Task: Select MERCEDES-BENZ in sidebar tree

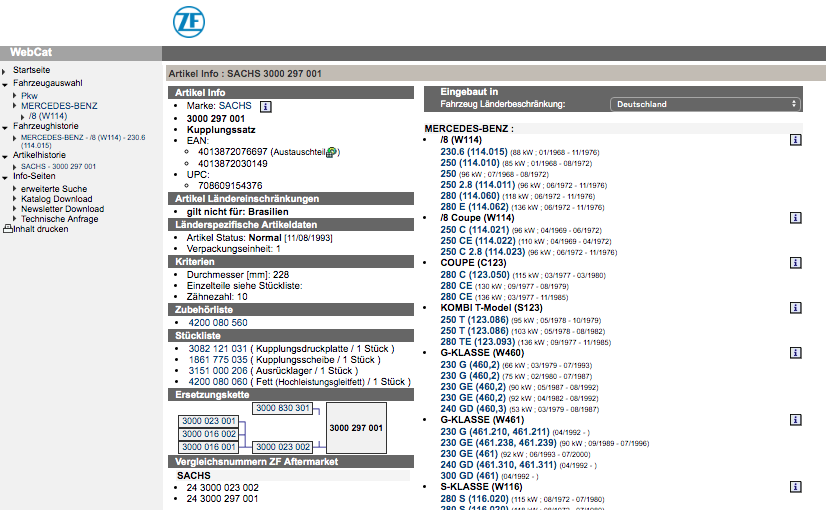Action: point(59,105)
